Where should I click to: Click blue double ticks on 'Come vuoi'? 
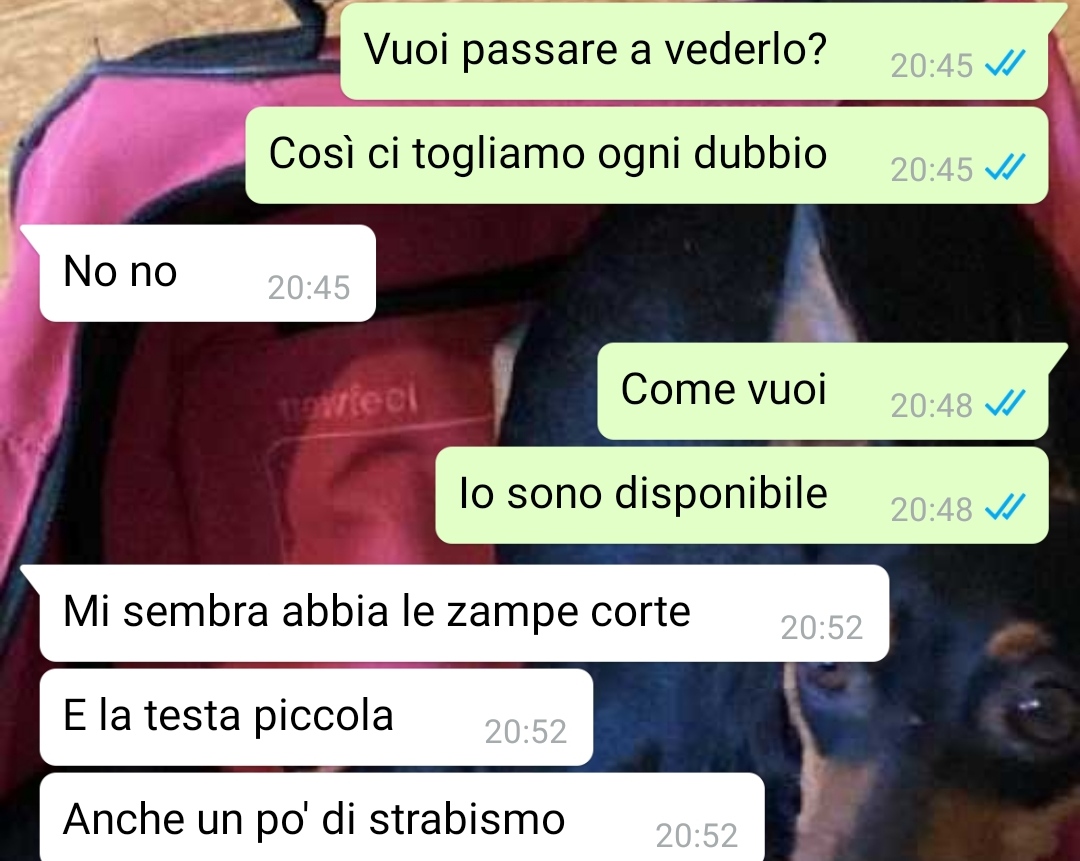click(1006, 404)
